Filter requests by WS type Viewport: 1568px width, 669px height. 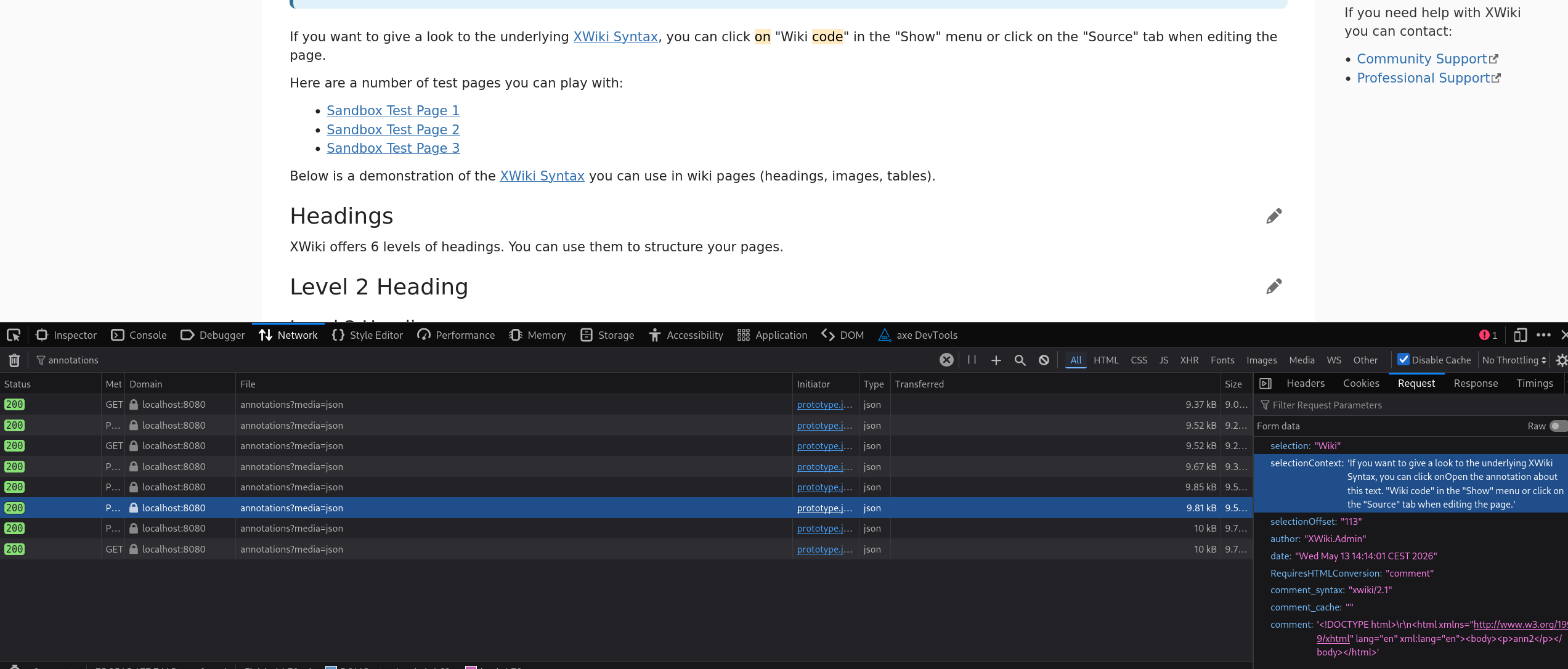point(1334,360)
